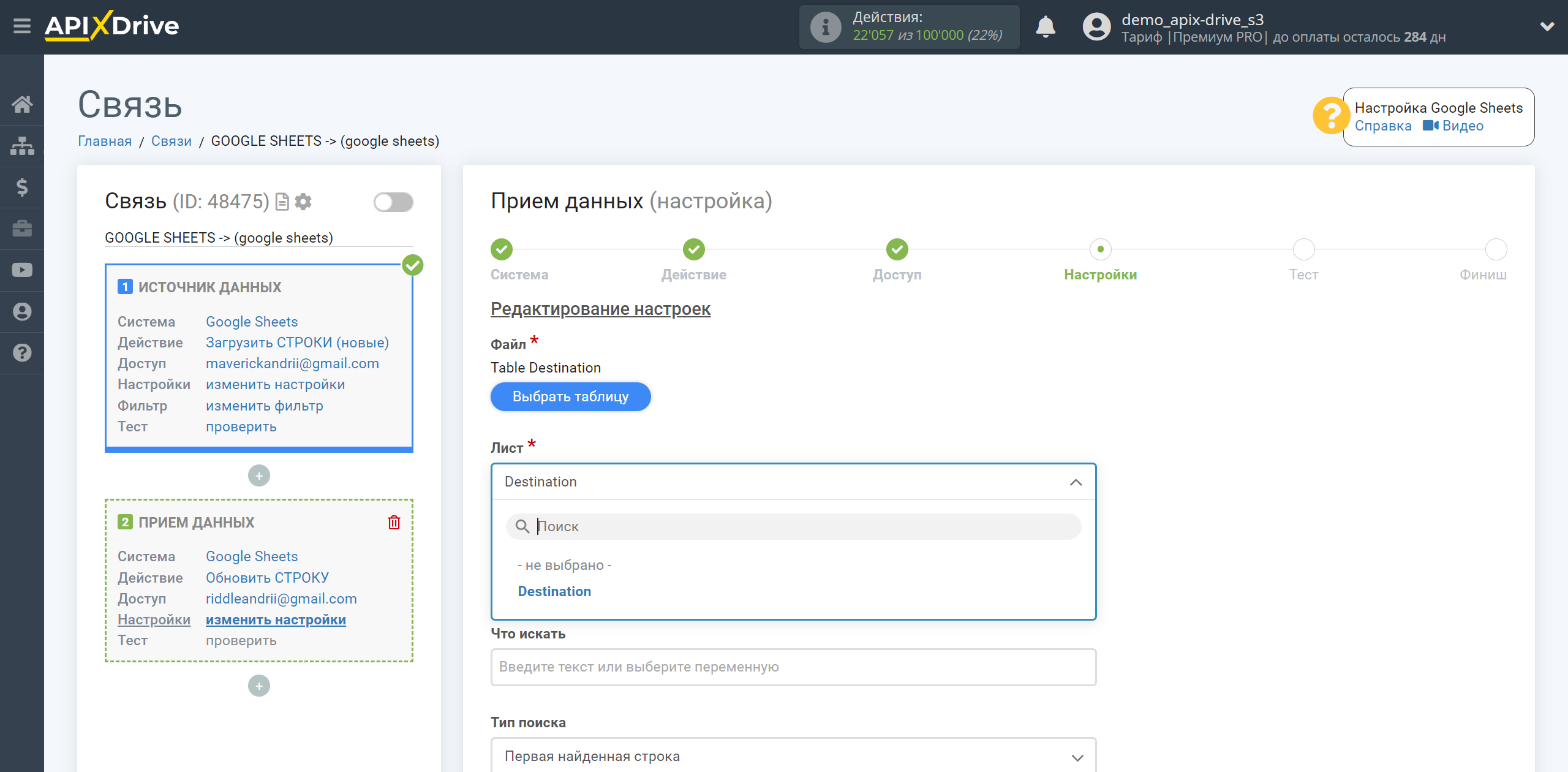This screenshot has width=1568, height=772.
Task: Open Тип поиска dropdown
Action: [793, 756]
